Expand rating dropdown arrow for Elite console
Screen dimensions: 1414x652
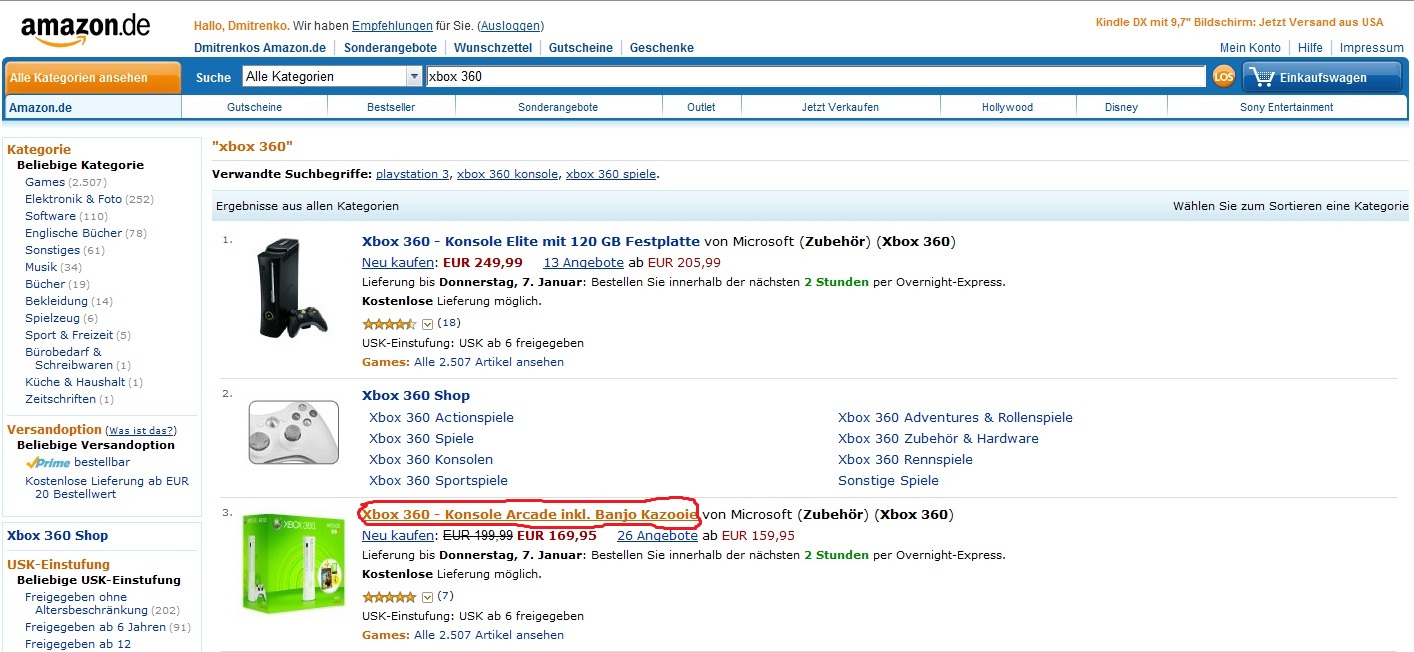pos(427,323)
